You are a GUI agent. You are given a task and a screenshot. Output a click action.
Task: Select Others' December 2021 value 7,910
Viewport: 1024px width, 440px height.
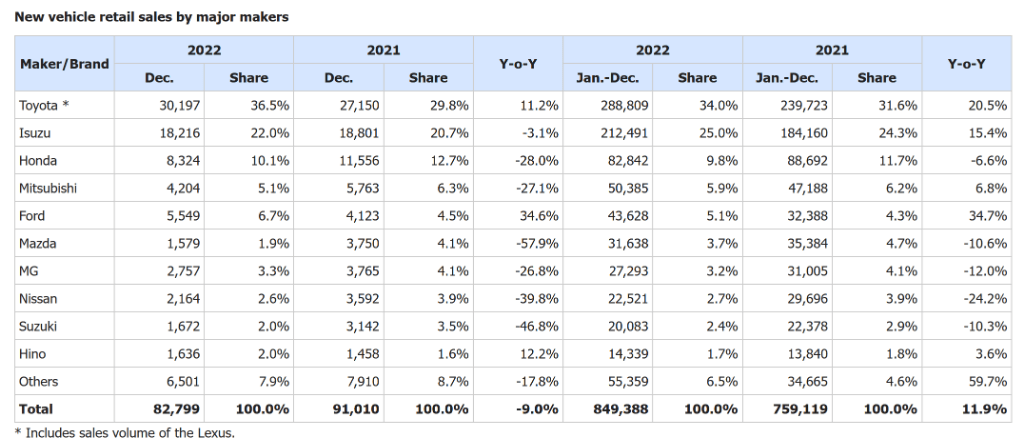point(362,381)
